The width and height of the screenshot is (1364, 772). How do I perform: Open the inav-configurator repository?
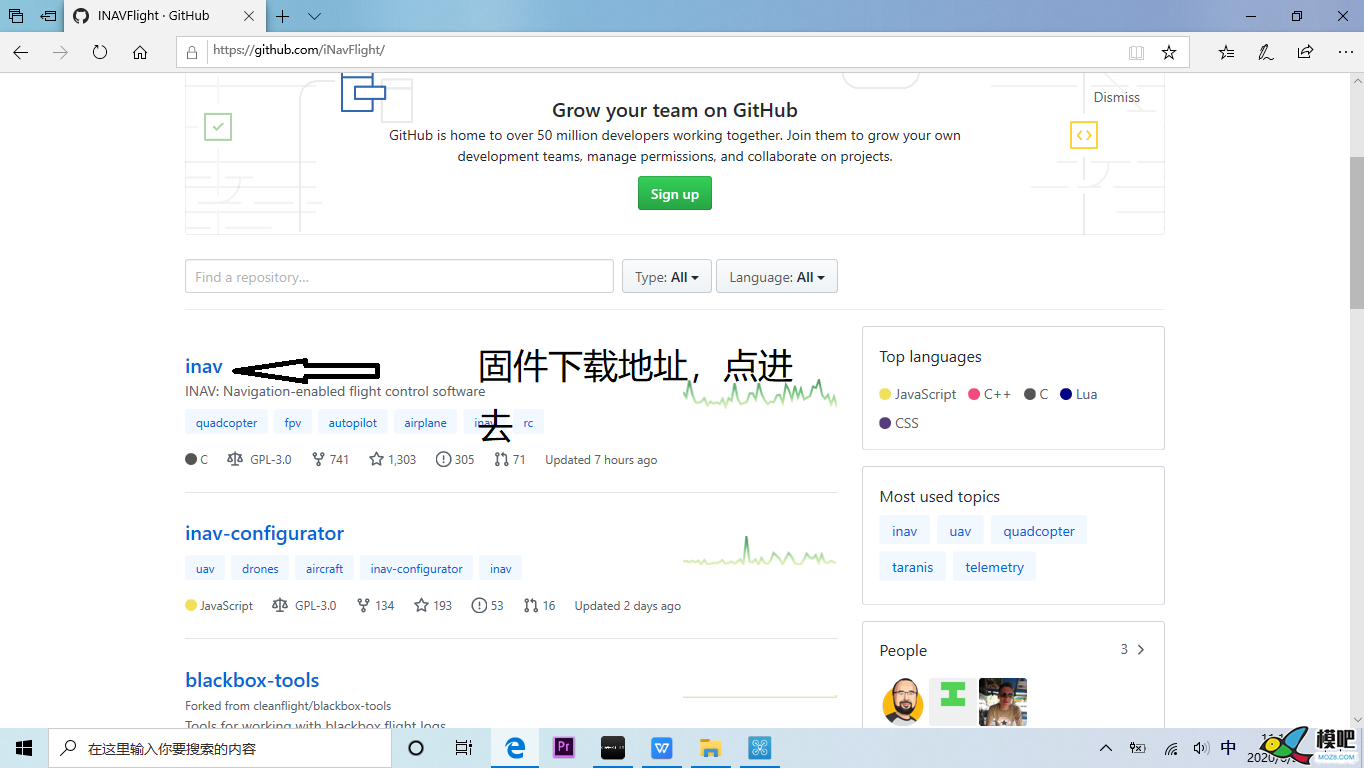coord(264,533)
